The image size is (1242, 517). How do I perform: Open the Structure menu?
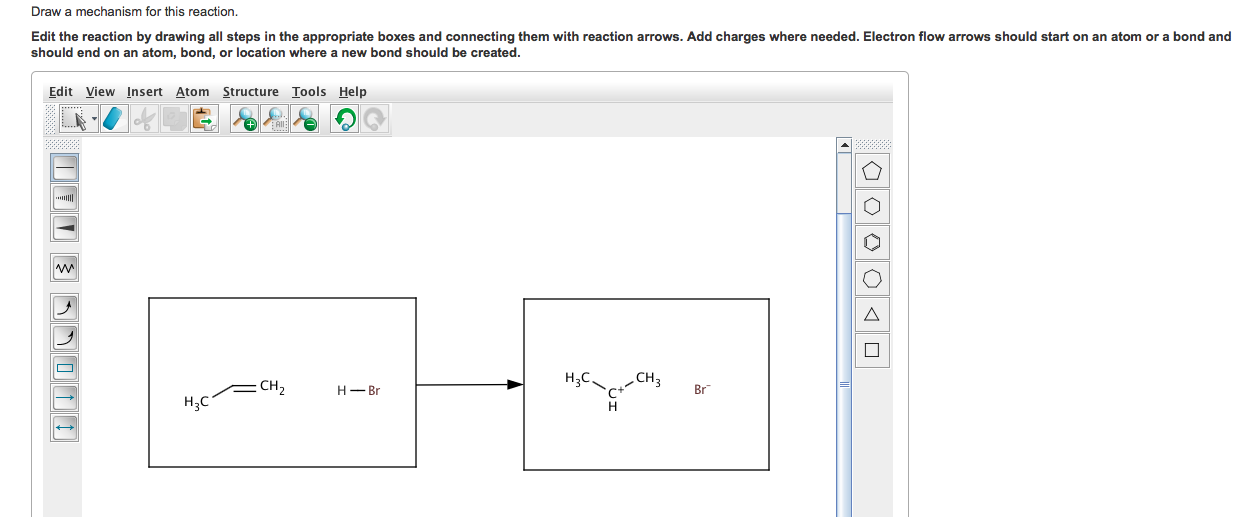coord(250,91)
